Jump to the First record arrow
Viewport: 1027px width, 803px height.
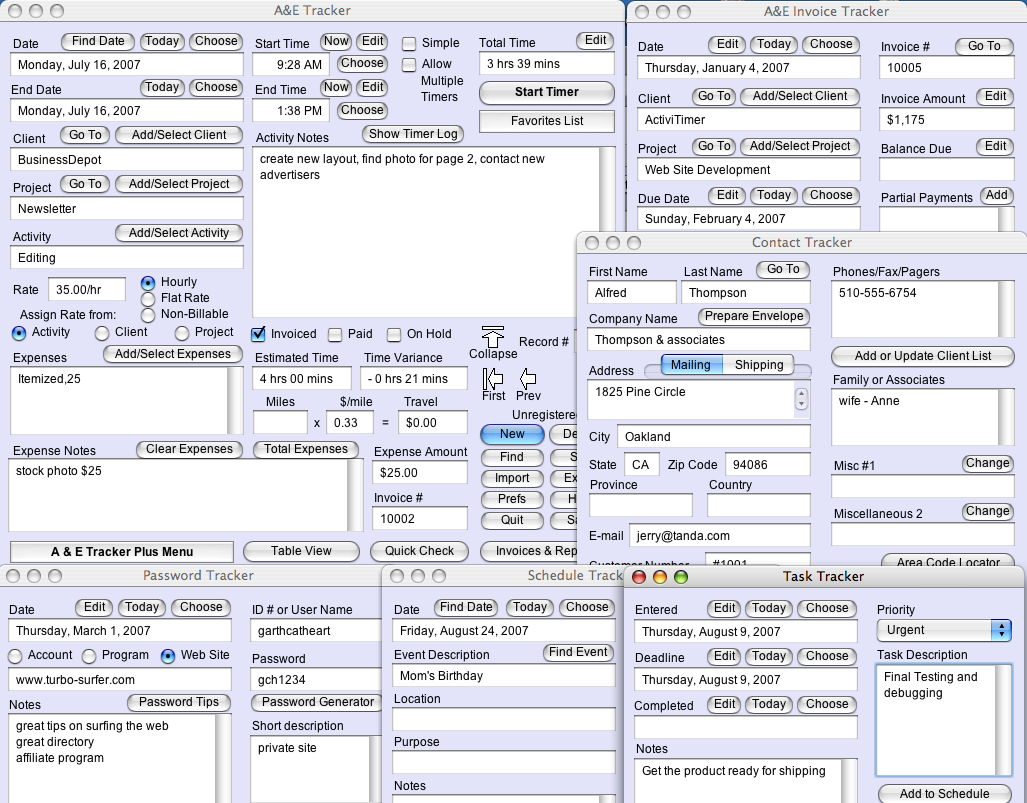[x=493, y=378]
